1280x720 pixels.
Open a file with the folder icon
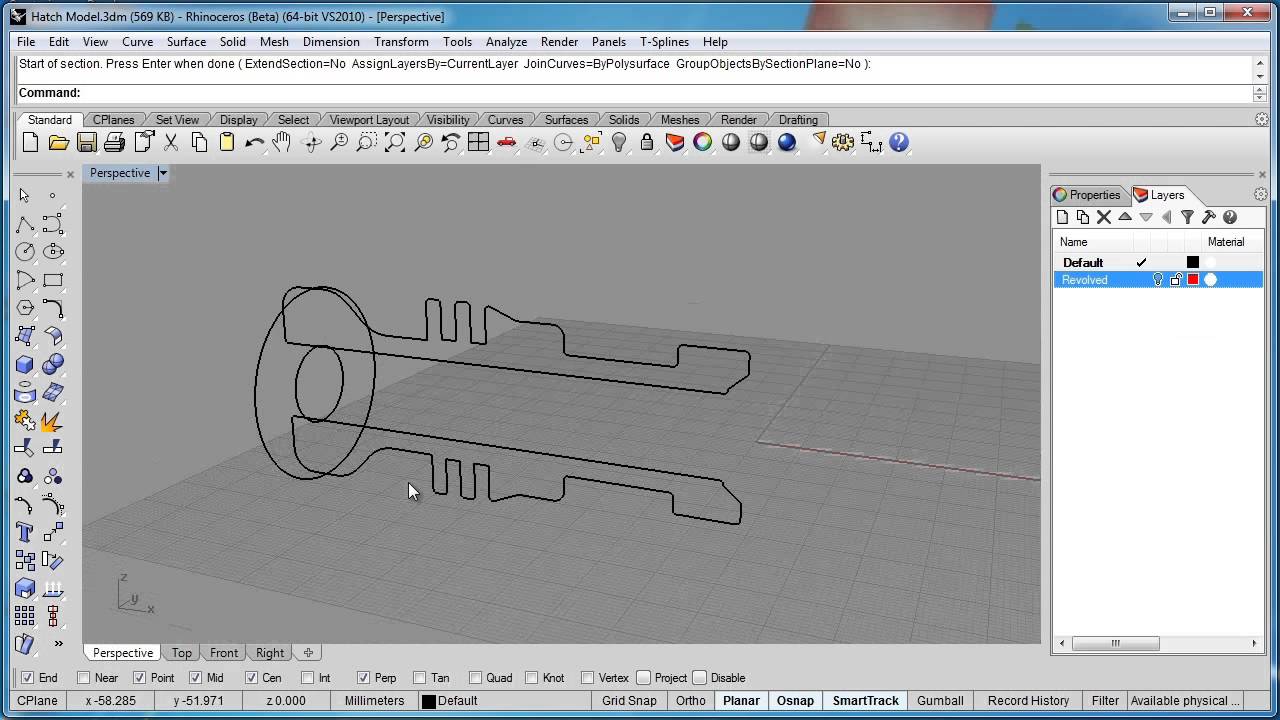[58, 143]
